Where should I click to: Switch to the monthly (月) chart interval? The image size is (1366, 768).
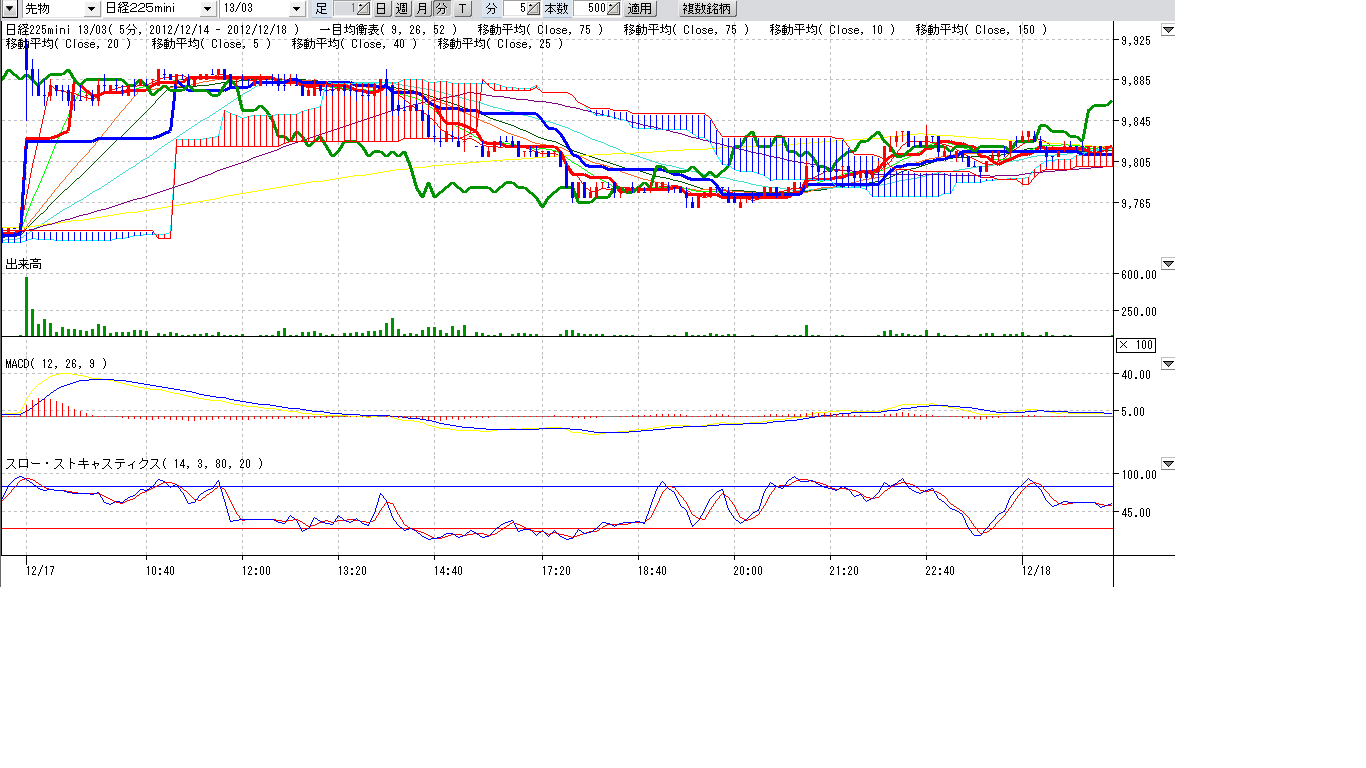pos(421,9)
